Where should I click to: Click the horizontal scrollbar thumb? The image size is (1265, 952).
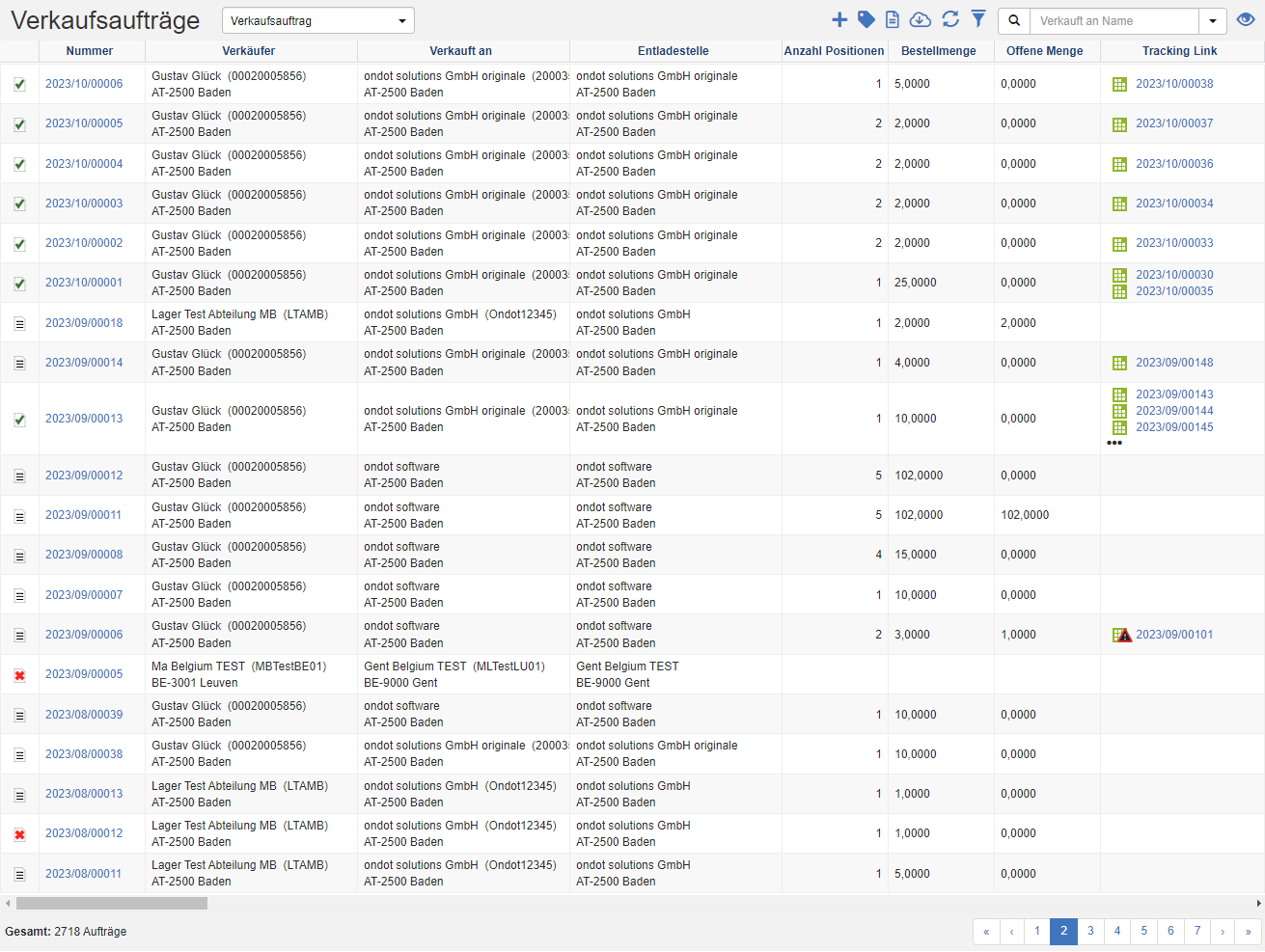pyautogui.click(x=111, y=904)
